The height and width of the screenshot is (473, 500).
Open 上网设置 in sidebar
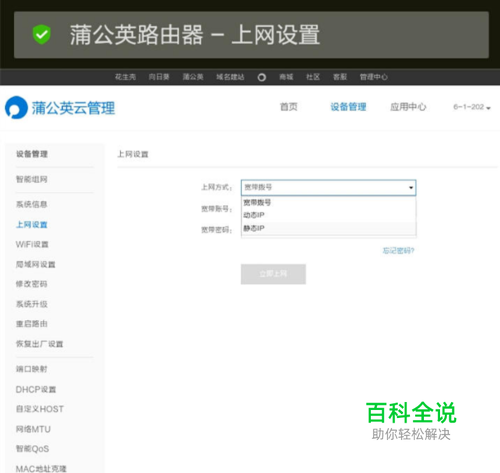(32, 225)
